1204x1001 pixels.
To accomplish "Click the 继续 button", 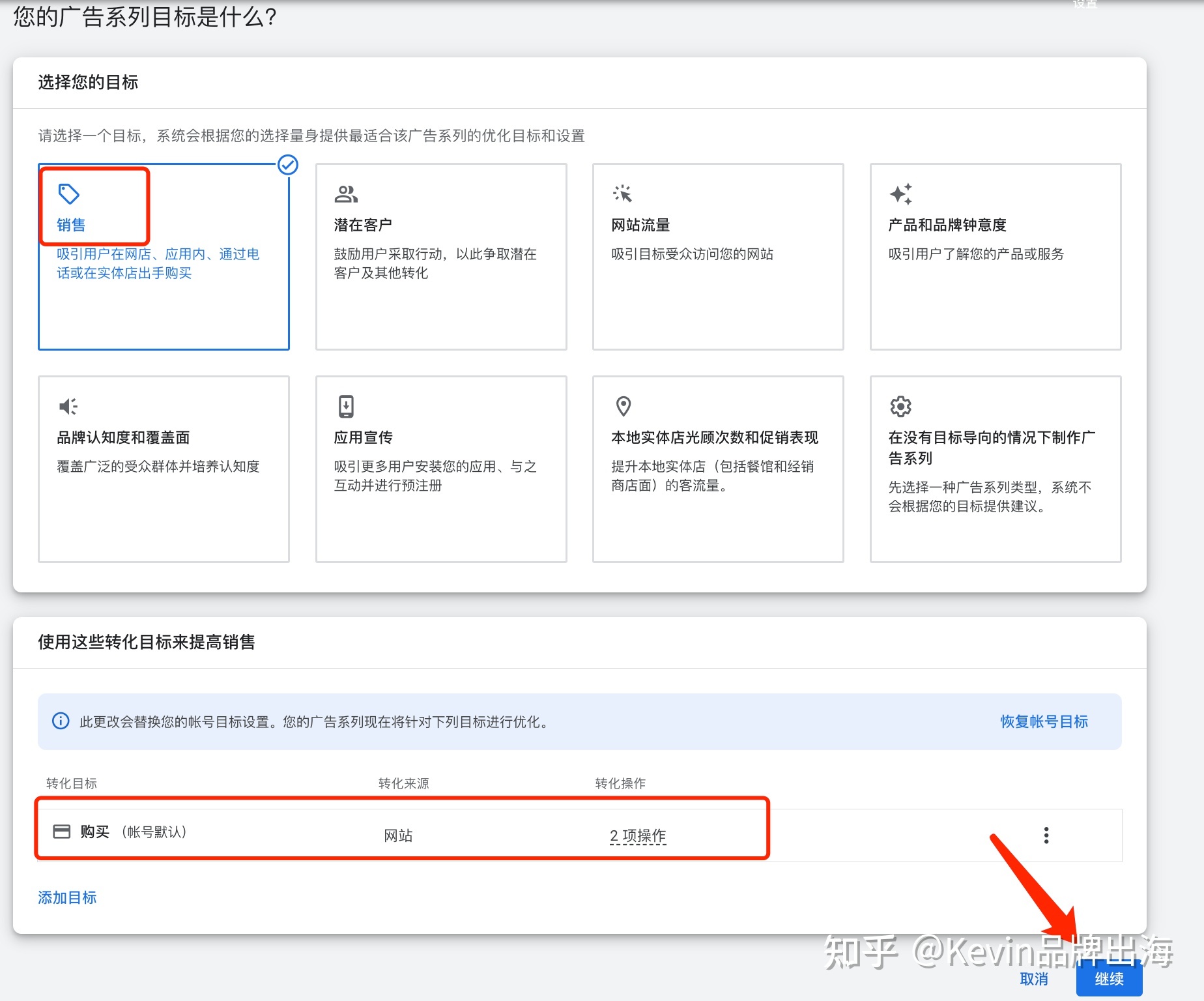I will click(1109, 979).
